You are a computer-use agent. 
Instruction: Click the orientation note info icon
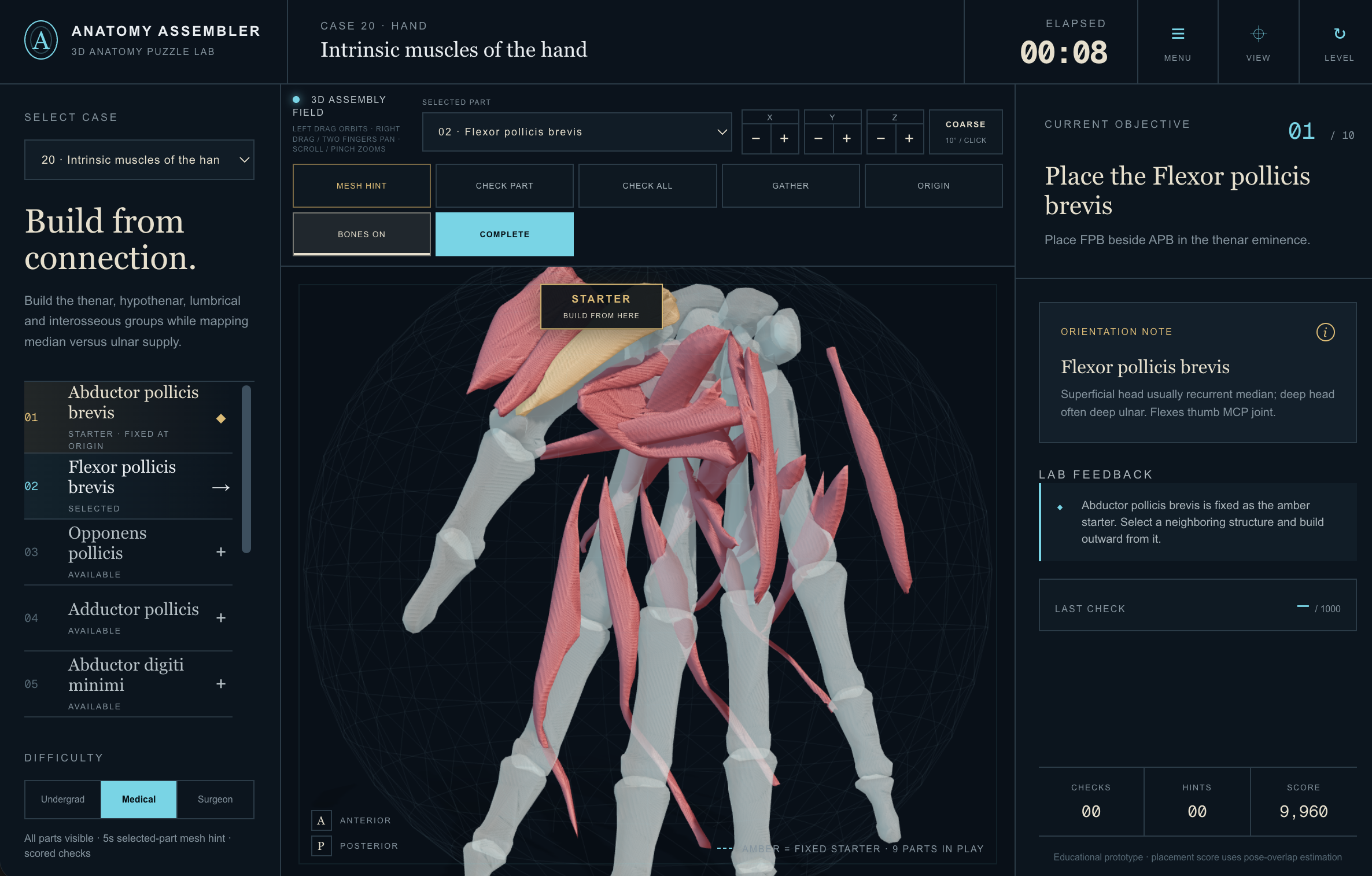coord(1325,332)
